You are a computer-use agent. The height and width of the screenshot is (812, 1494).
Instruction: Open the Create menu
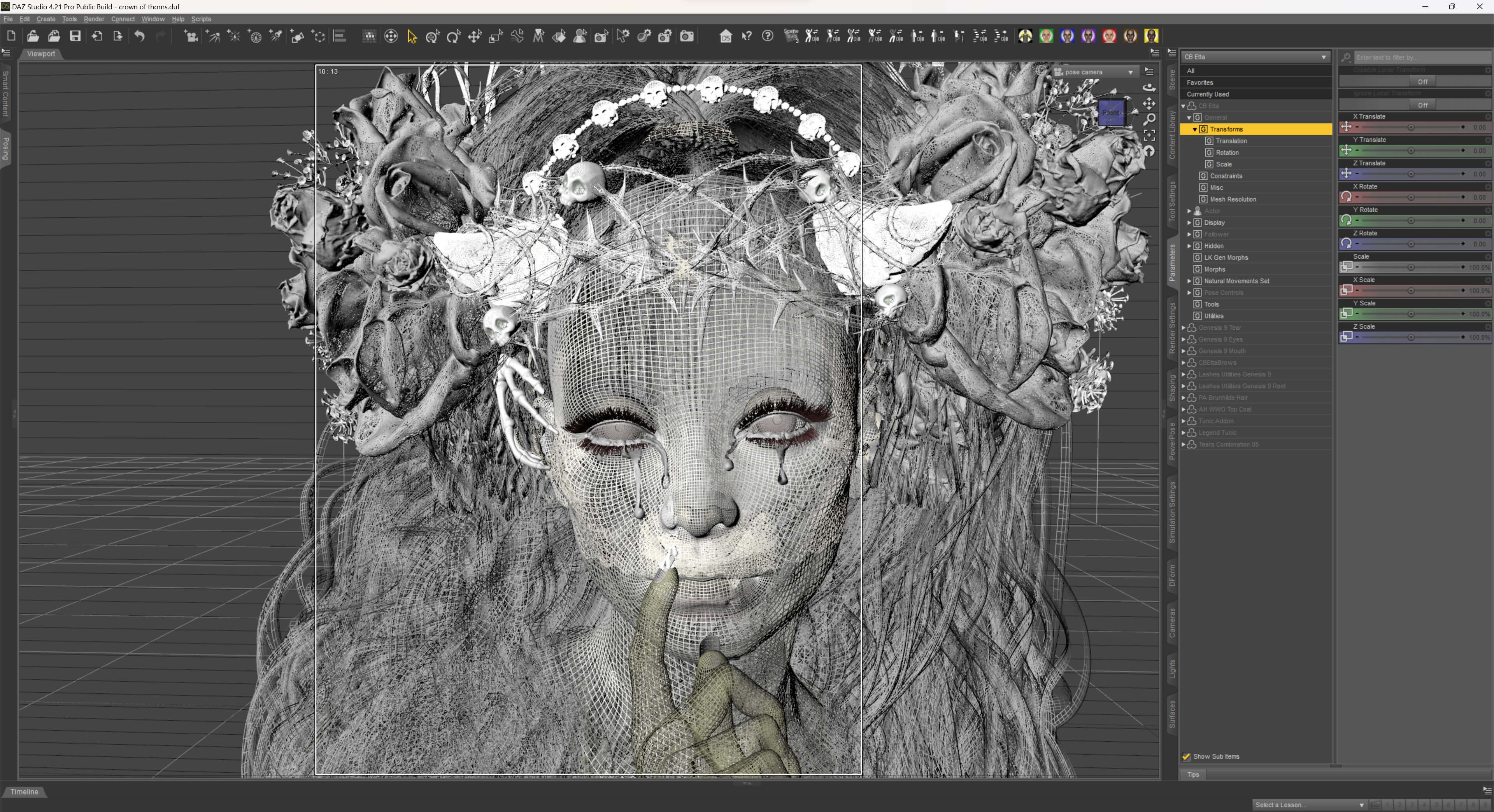pyautogui.click(x=46, y=19)
